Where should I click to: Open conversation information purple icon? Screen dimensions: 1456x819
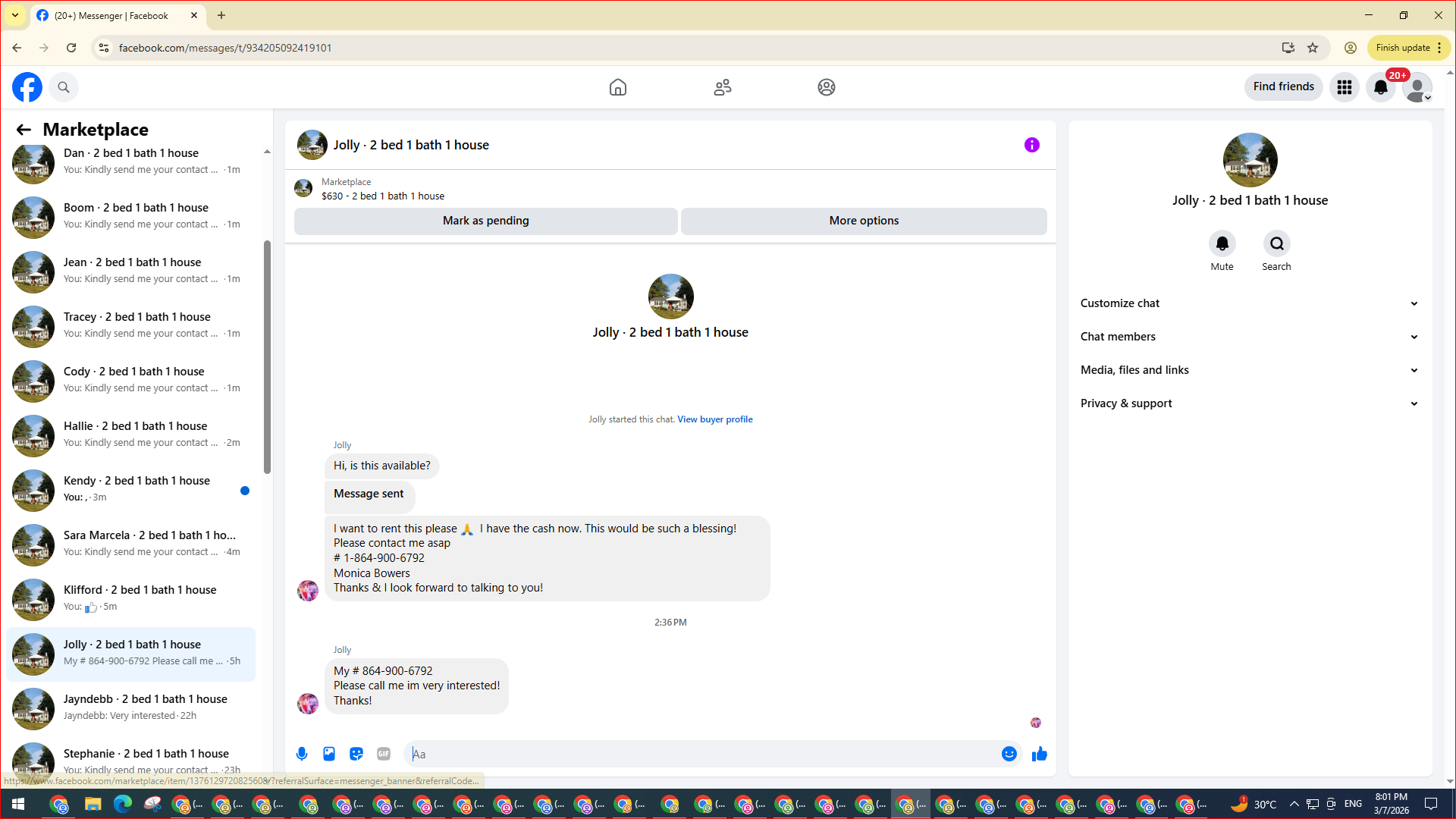pyautogui.click(x=1032, y=145)
